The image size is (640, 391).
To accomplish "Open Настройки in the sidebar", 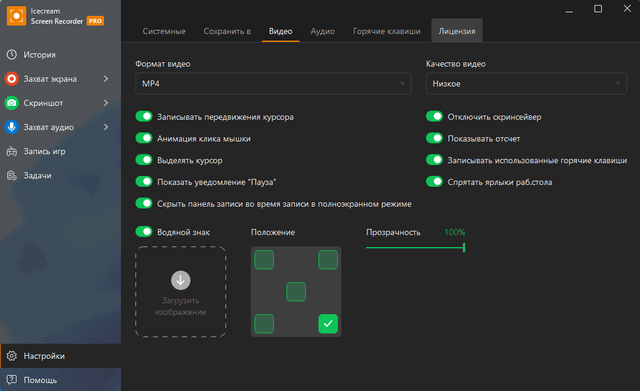I will click(60, 355).
